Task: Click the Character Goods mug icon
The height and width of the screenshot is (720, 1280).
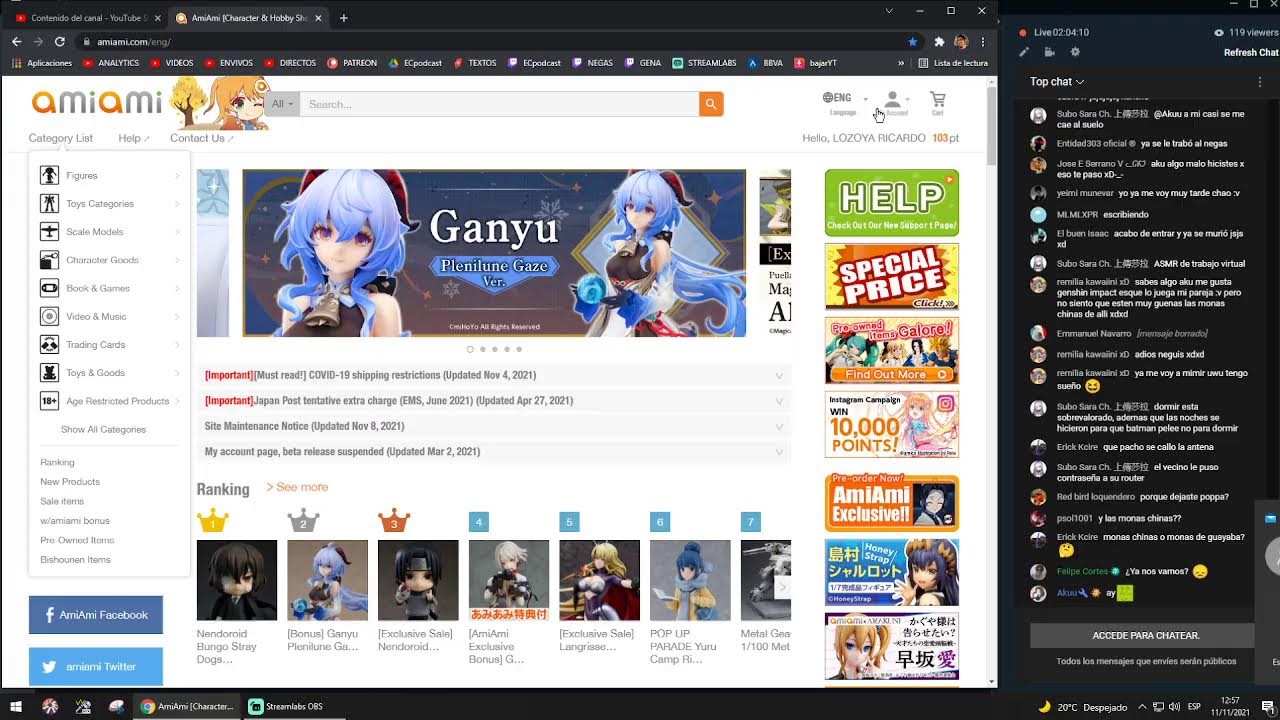Action: pos(49,260)
